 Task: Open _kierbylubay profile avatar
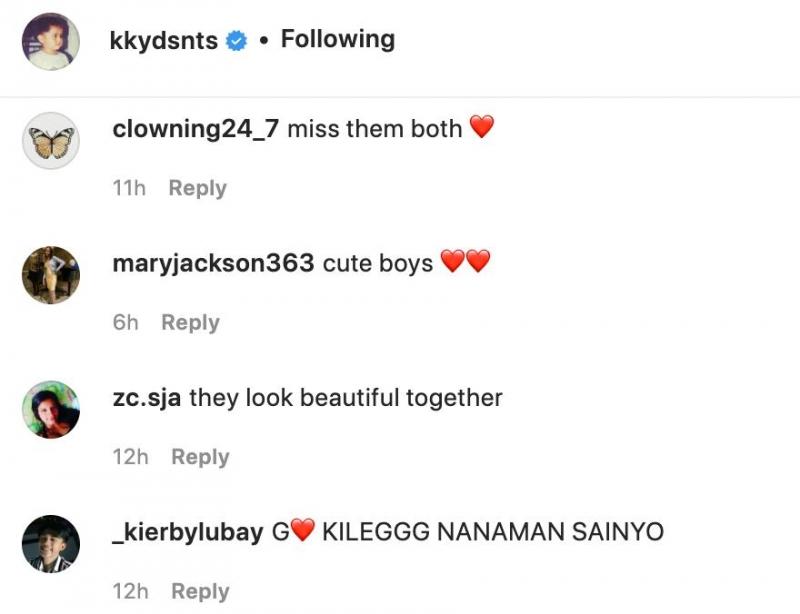coord(51,544)
